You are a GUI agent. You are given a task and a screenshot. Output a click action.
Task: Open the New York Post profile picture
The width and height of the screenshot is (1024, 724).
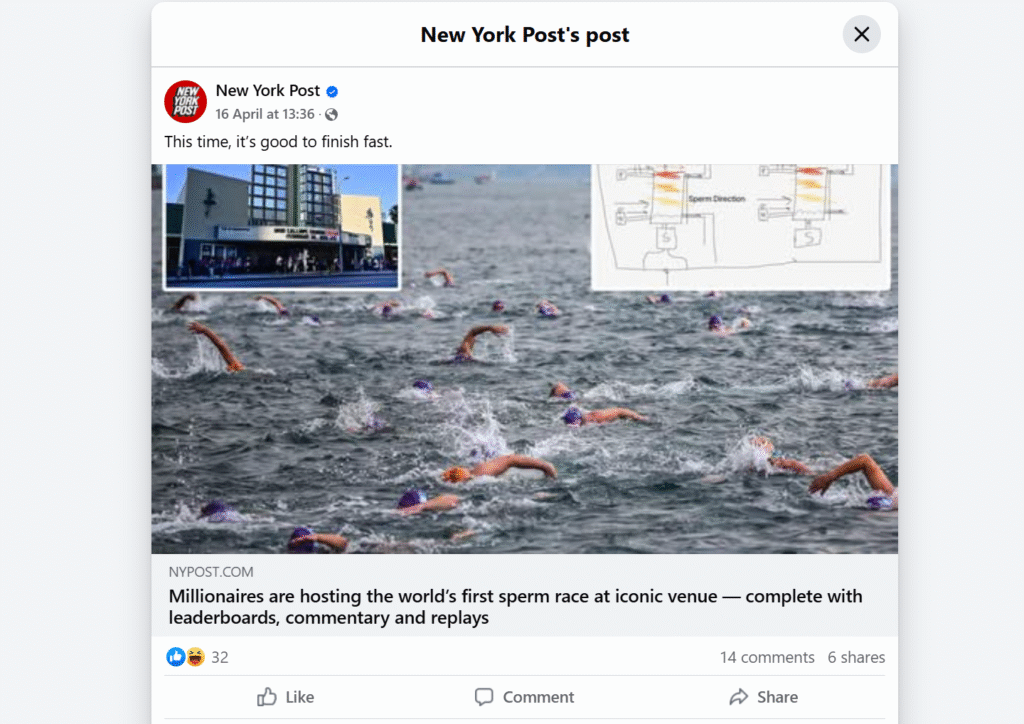point(185,102)
